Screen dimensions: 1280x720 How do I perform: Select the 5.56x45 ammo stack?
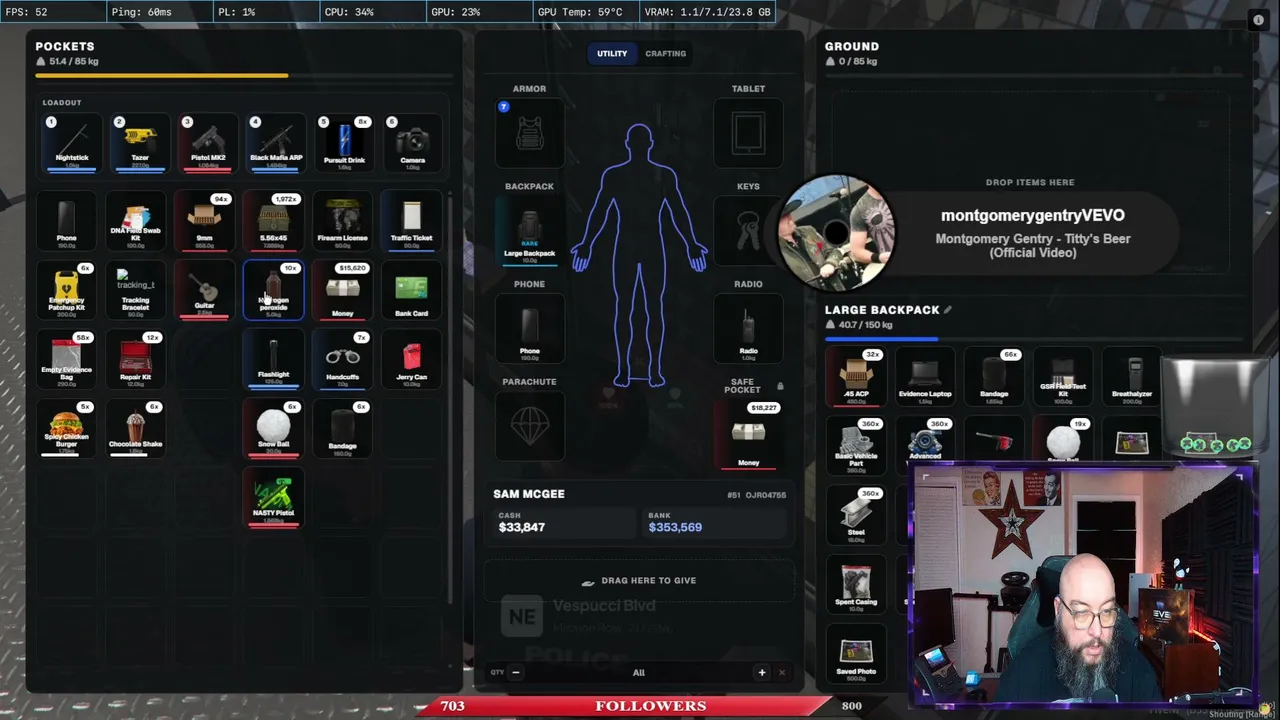click(273, 222)
